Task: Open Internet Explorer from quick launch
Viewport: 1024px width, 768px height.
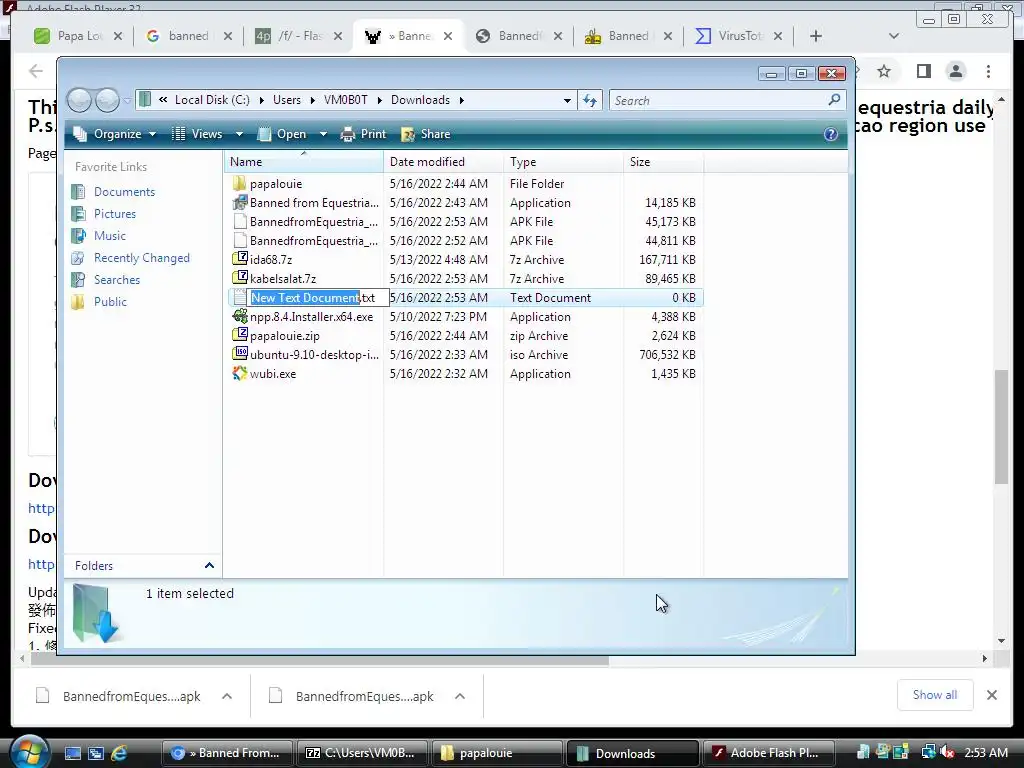Action: pos(120,753)
